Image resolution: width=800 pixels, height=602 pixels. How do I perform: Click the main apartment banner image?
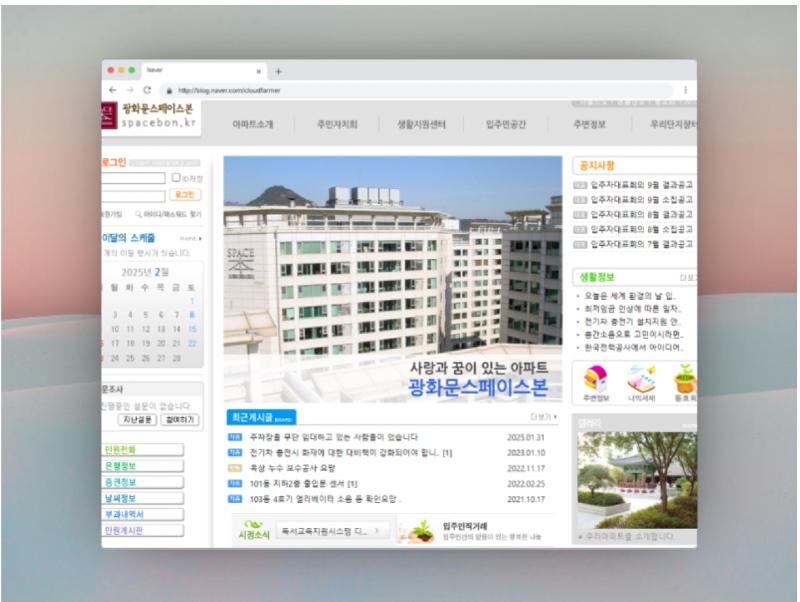[x=393, y=279]
